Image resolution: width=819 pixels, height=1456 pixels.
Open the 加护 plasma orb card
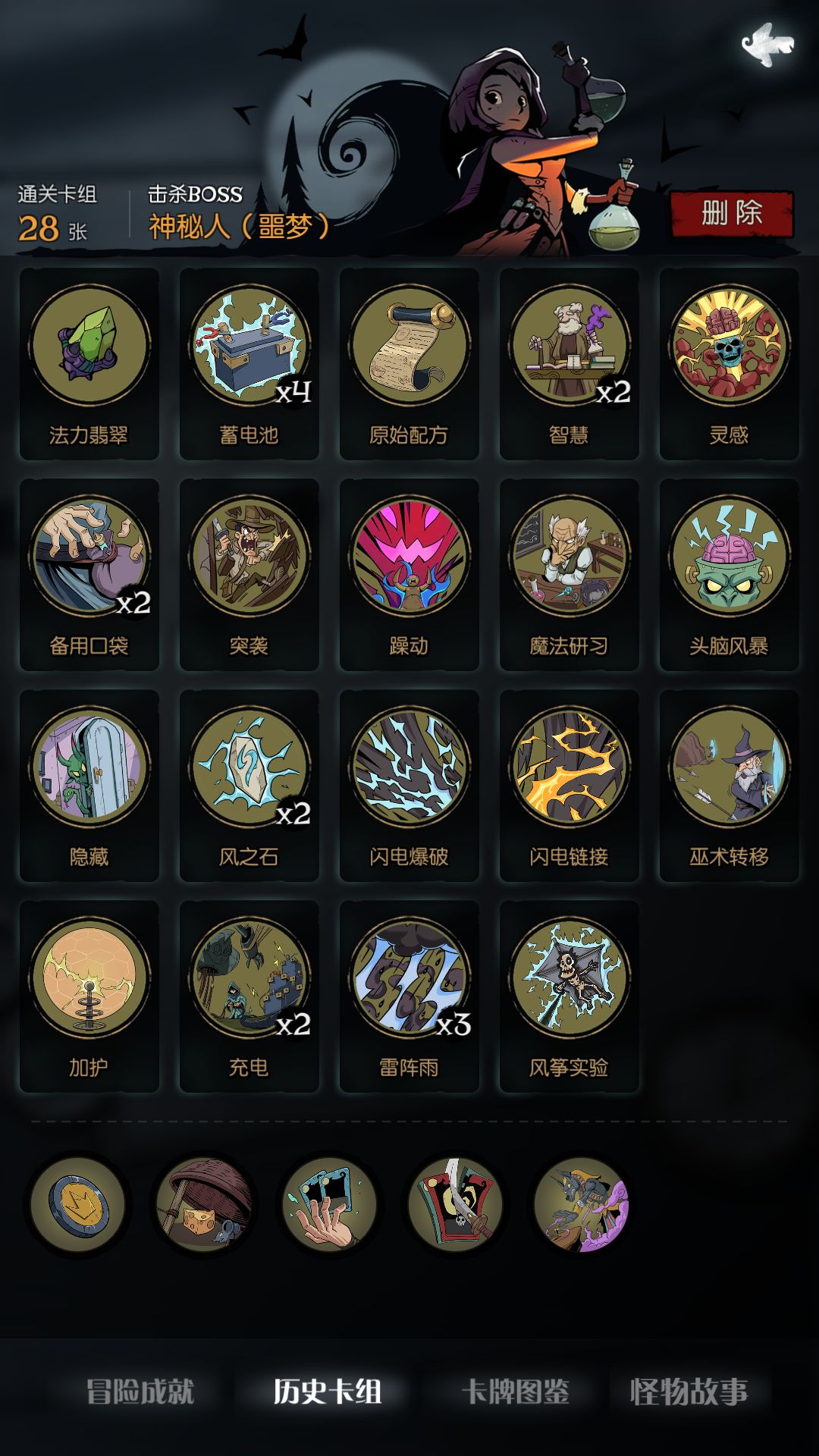pos(89,996)
